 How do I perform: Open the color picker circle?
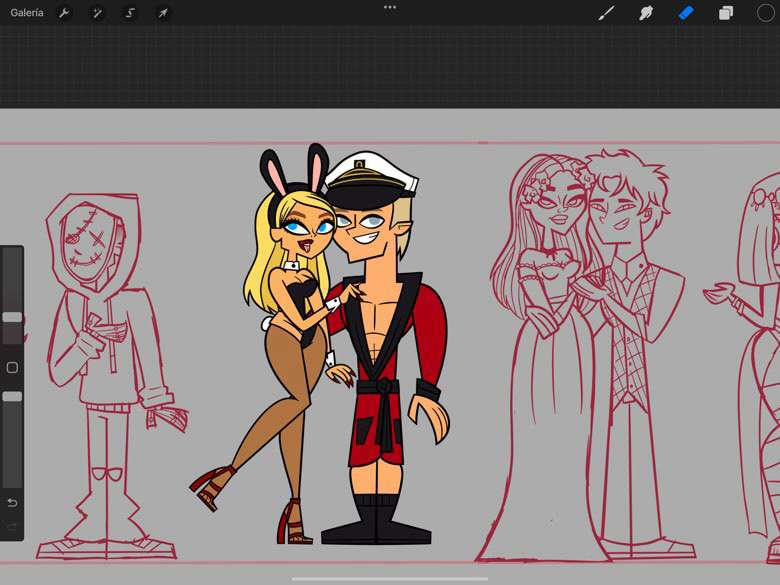[766, 13]
